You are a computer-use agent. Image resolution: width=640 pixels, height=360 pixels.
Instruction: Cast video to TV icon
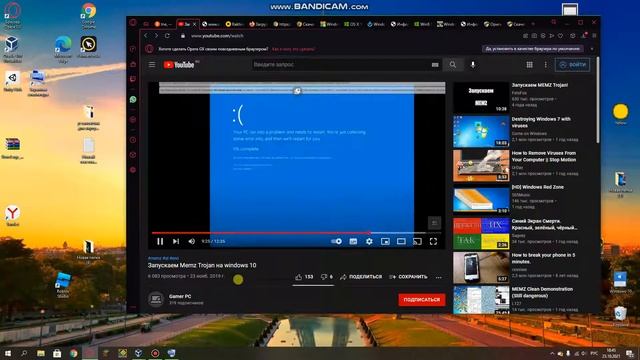pos(417,242)
